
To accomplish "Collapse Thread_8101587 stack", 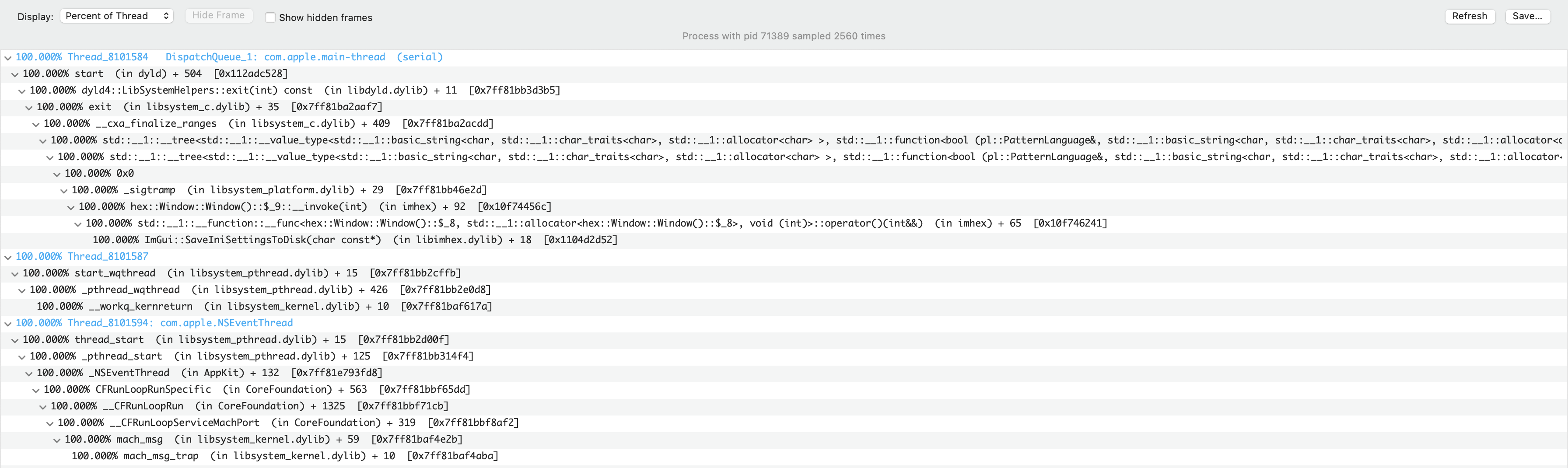I will pyautogui.click(x=8, y=256).
